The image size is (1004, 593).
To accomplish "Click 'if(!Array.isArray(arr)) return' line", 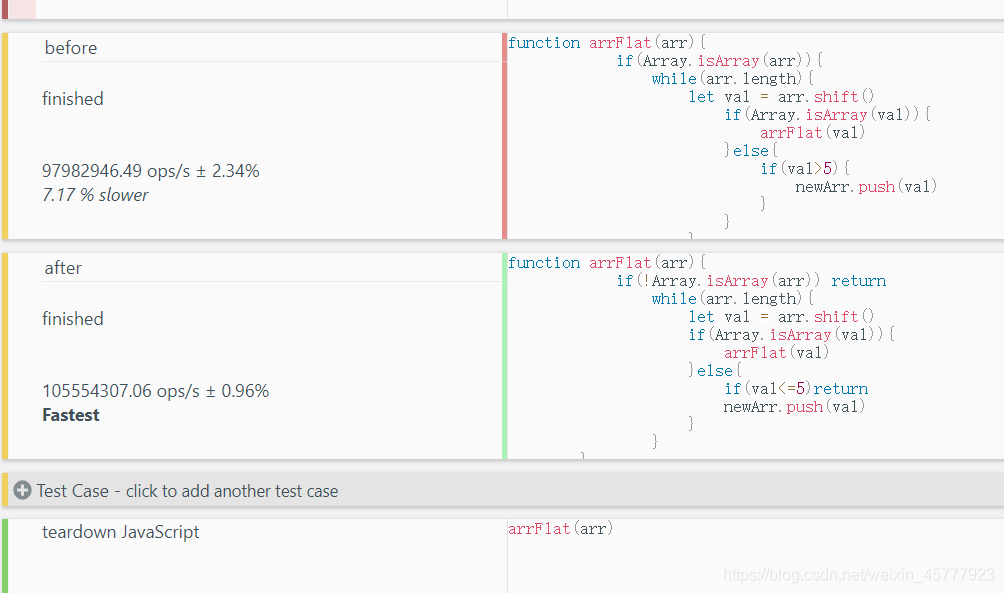I will (751, 281).
